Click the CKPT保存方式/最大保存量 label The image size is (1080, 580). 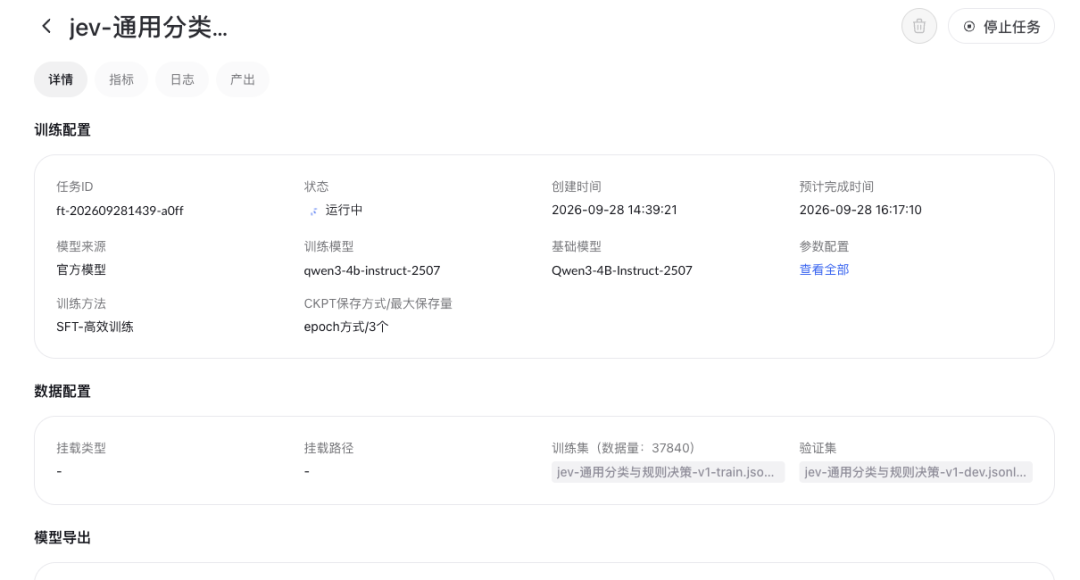pyautogui.click(x=378, y=304)
